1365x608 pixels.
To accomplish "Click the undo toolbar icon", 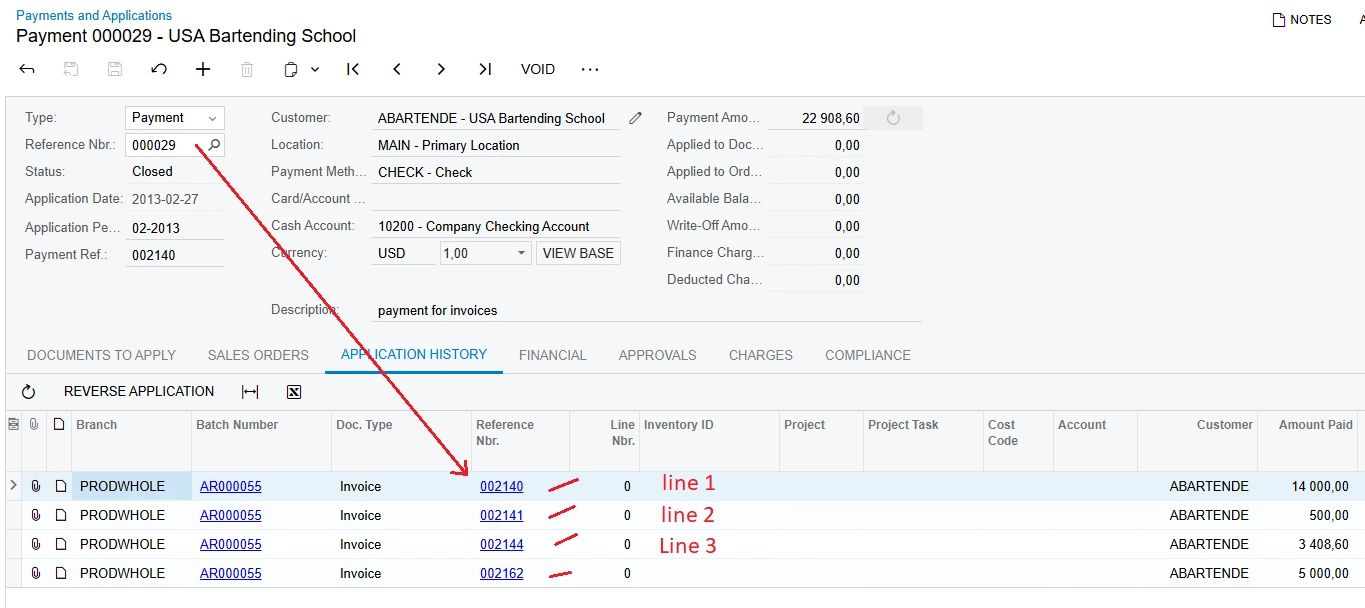I will 159,69.
